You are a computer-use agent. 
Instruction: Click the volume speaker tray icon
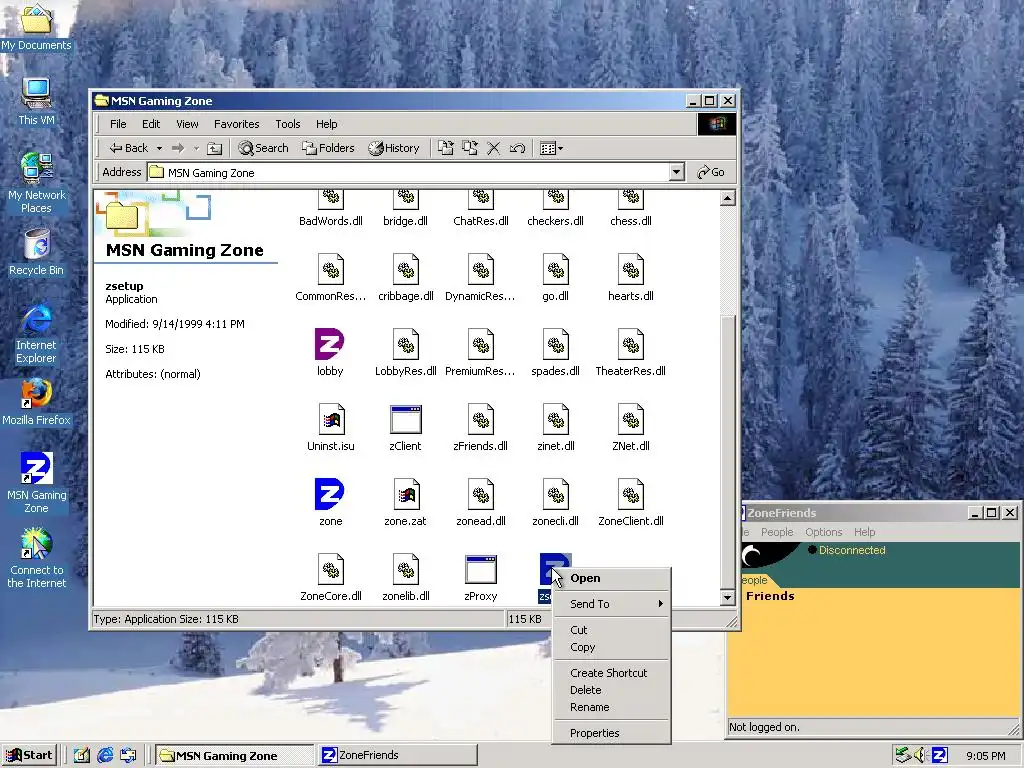tap(920, 755)
